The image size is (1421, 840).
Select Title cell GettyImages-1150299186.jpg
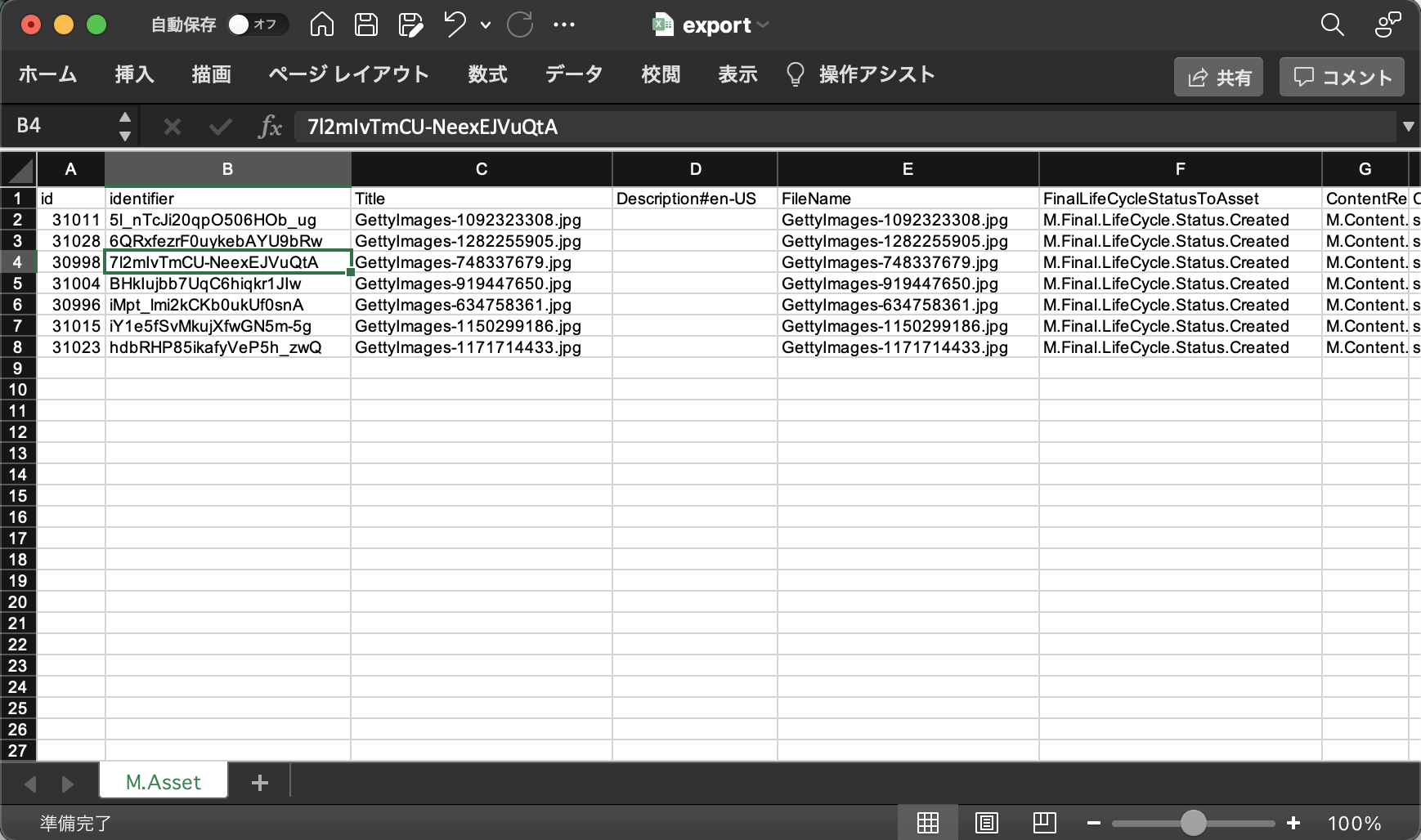[x=482, y=326]
